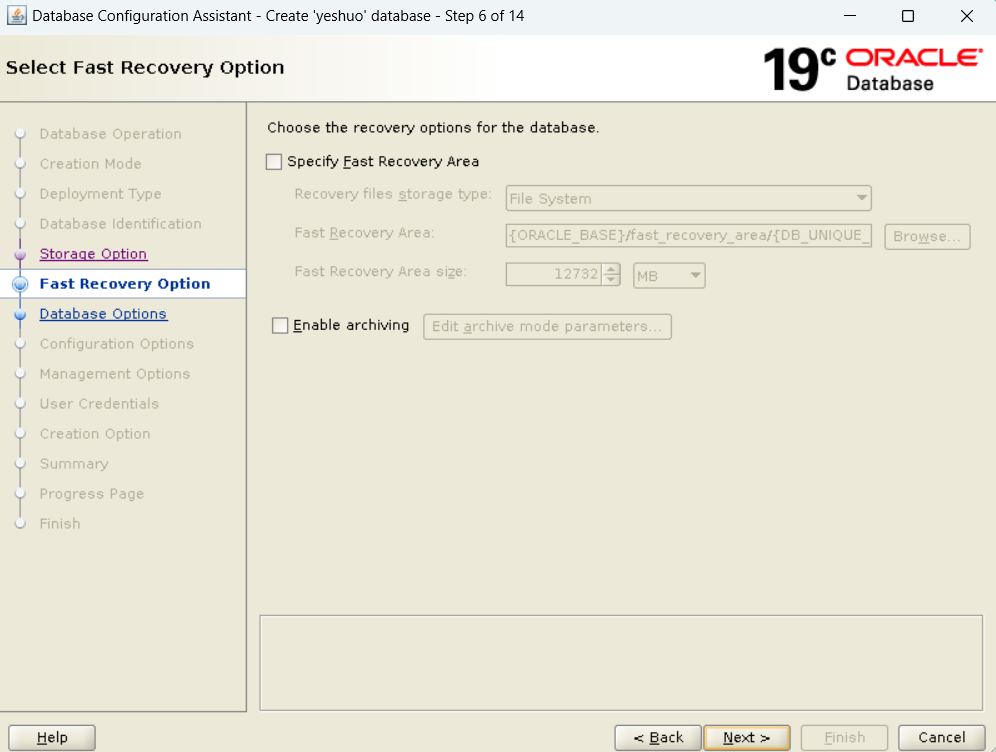
Task: Click the Progress Page step label
Action: point(91,494)
